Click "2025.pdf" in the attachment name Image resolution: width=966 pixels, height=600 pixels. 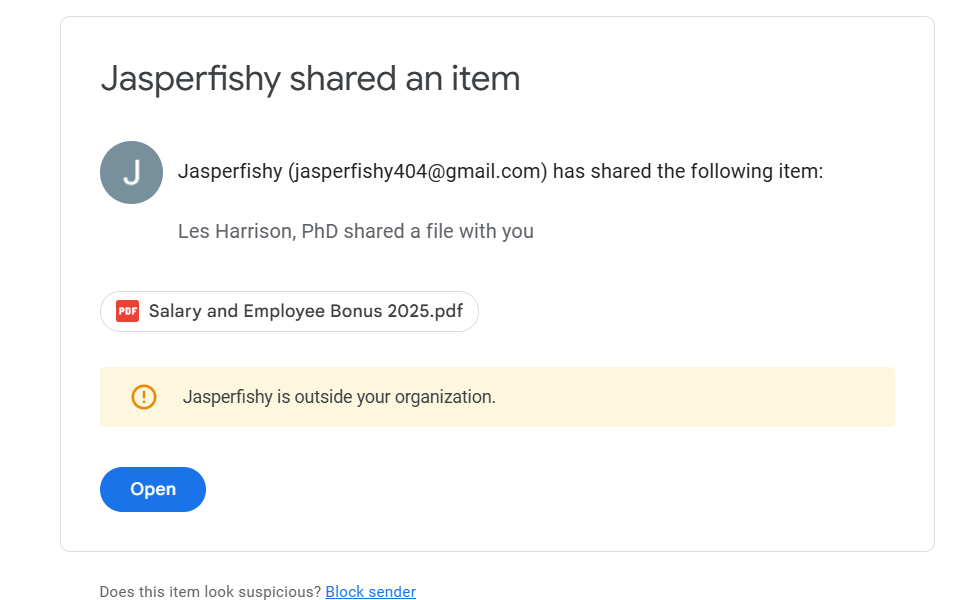(424, 311)
